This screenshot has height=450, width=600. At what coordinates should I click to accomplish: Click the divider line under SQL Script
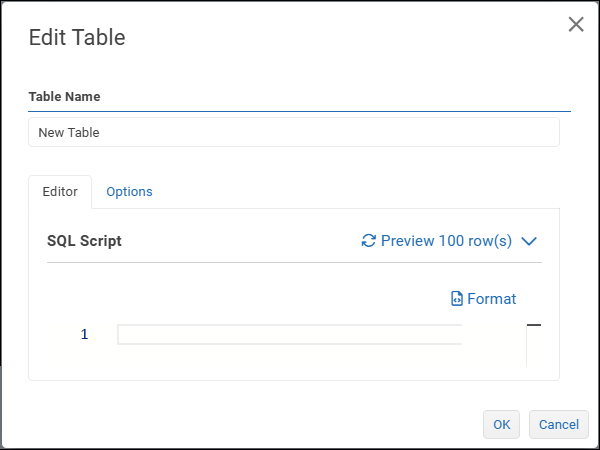(x=294, y=263)
